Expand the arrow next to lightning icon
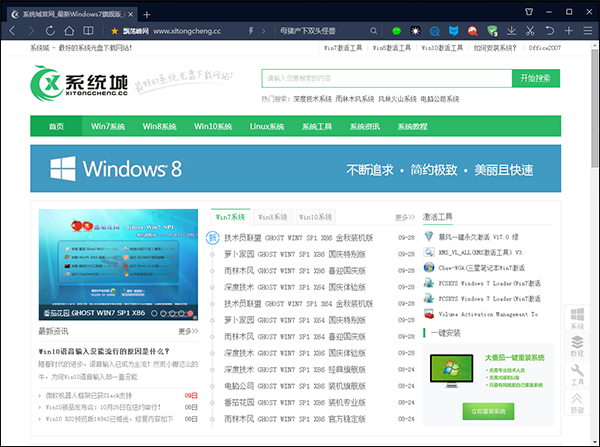Screen dimensions: 600x447 (263, 31)
